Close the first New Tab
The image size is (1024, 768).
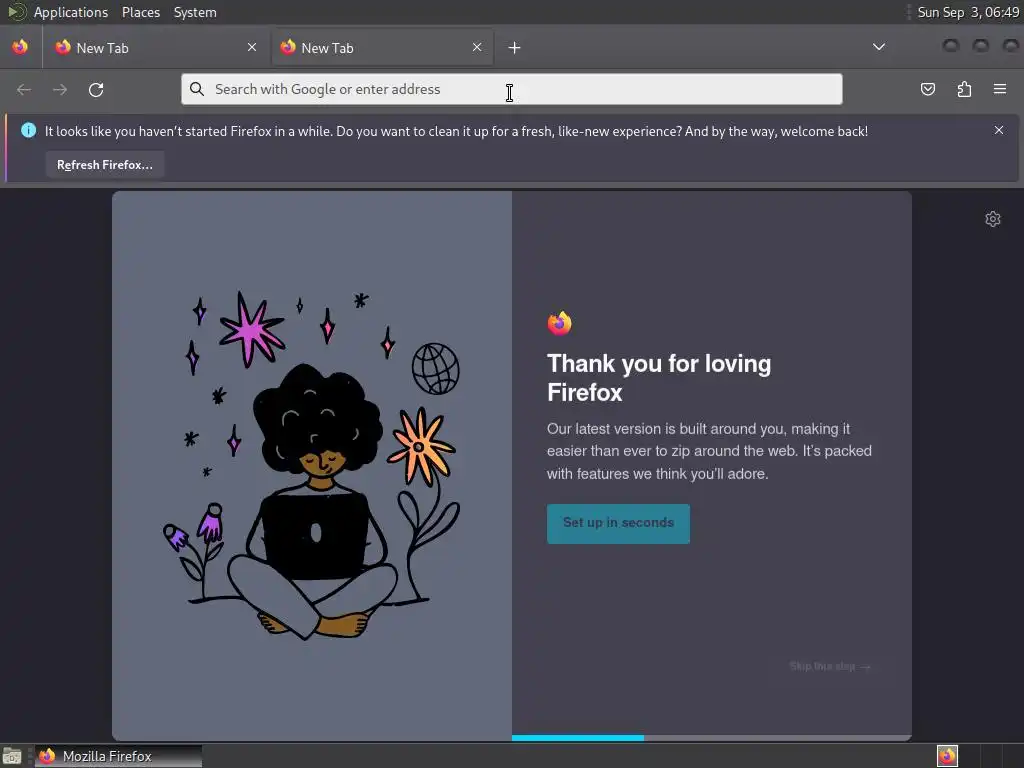click(252, 47)
